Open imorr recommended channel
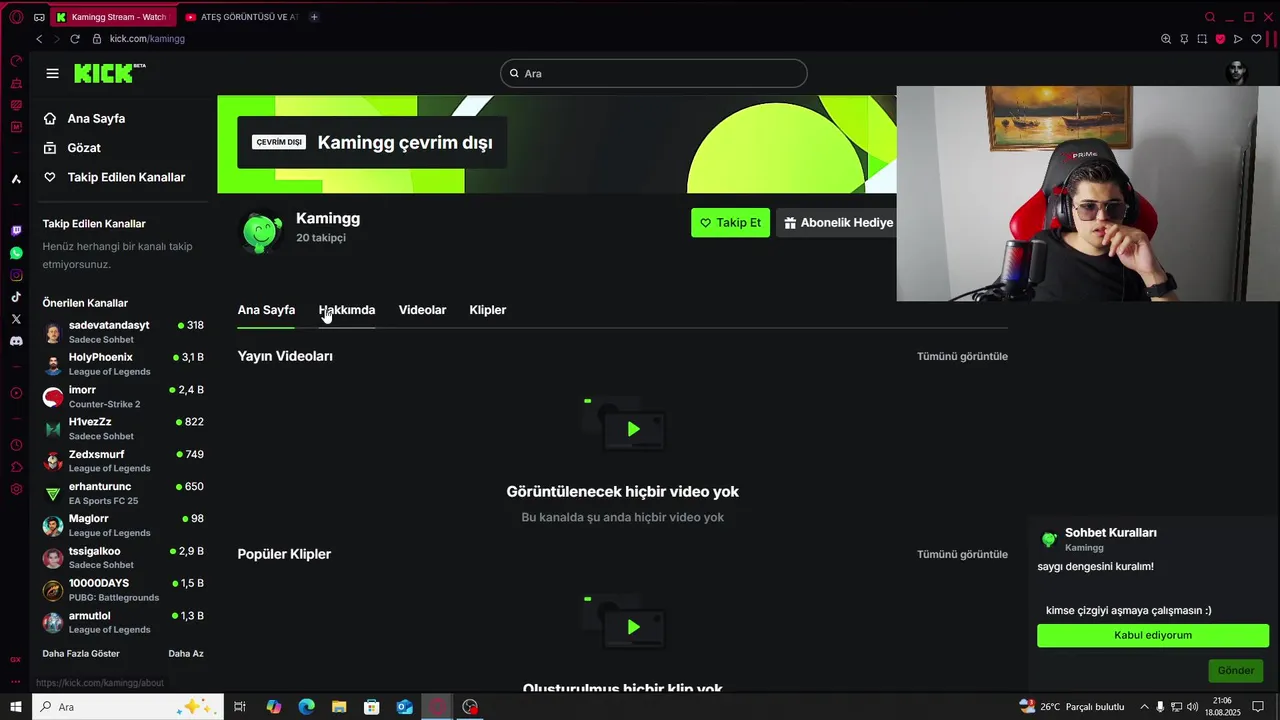This screenshot has height=720, width=1280. 123,397
